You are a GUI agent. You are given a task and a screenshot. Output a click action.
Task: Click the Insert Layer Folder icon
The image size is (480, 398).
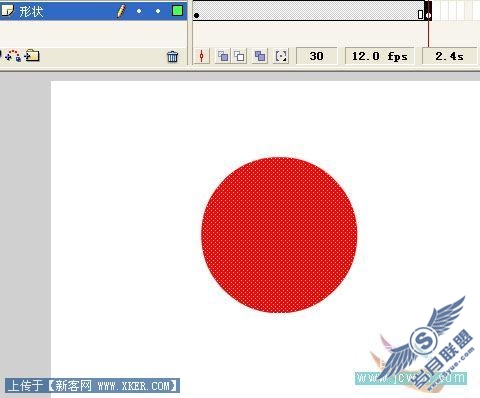(32, 55)
